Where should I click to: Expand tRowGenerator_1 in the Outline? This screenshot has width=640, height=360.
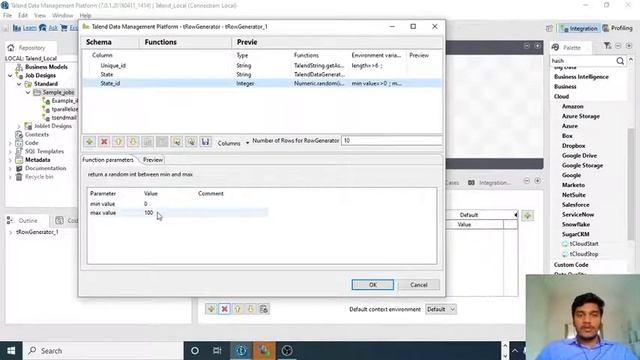pos(10,232)
